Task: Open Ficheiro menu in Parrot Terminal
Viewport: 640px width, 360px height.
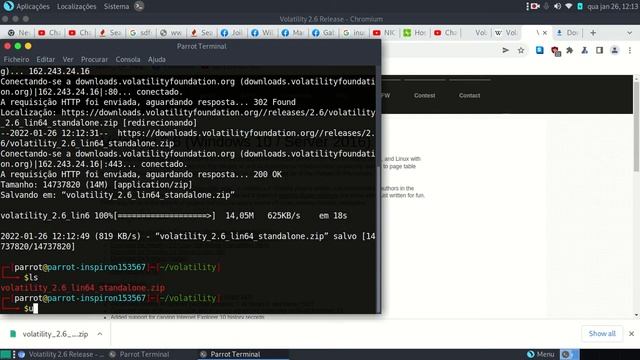Action: click(x=16, y=59)
